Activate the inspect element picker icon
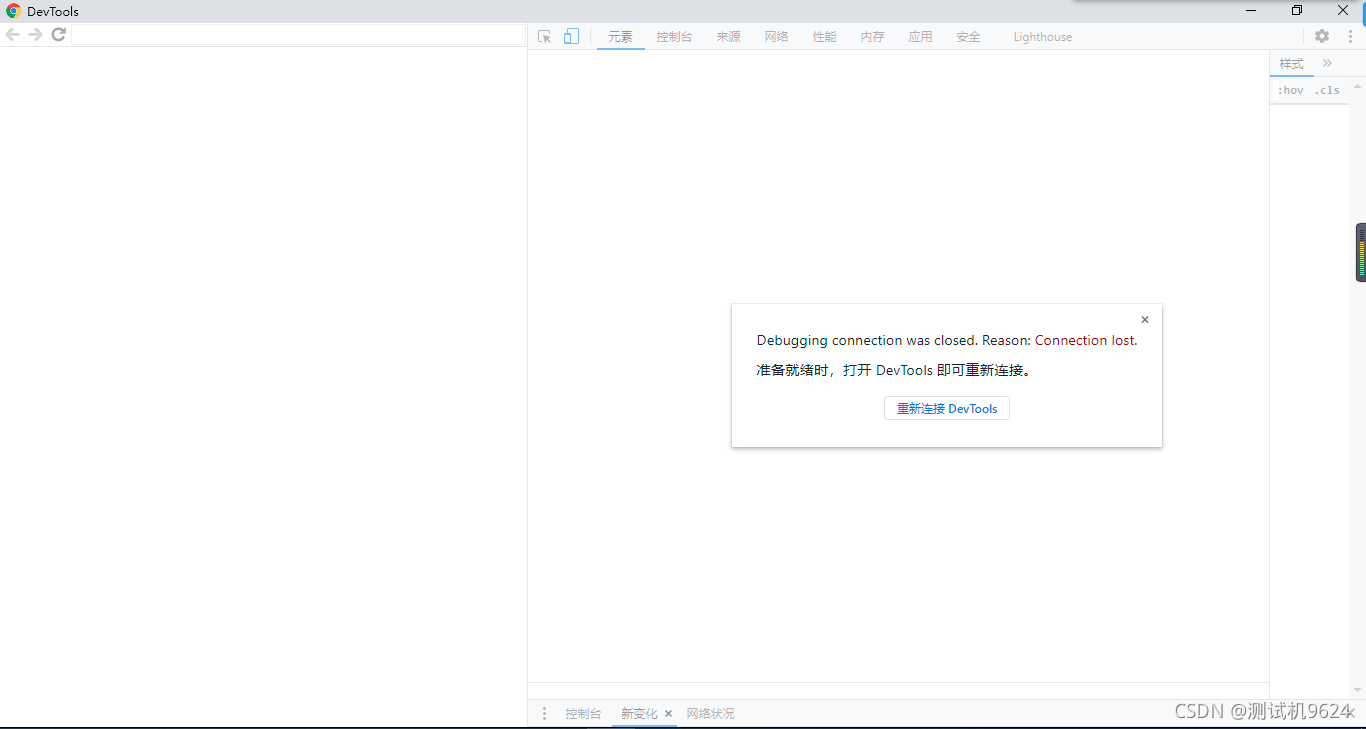The width and height of the screenshot is (1366, 729). coord(544,36)
